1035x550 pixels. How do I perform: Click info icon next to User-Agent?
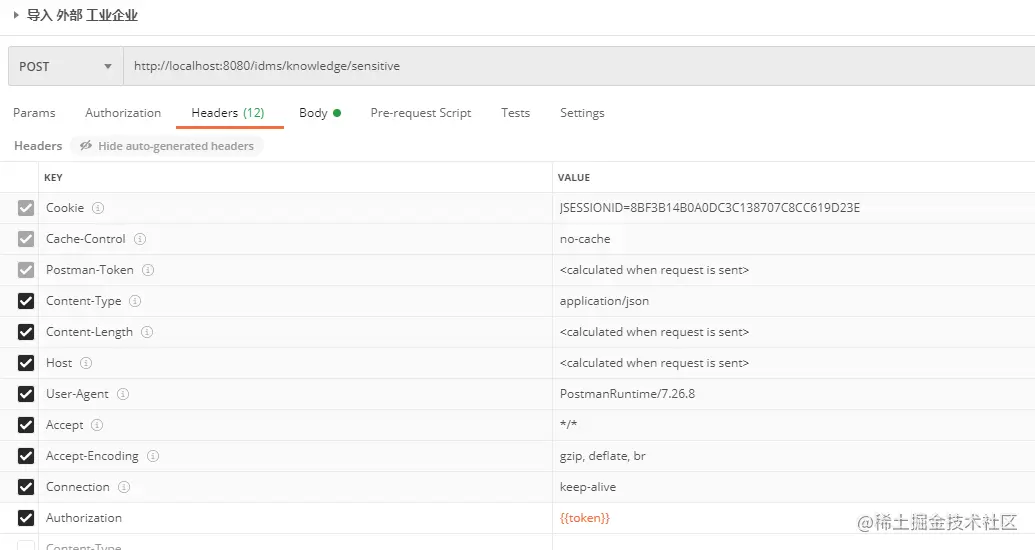[x=123, y=394]
